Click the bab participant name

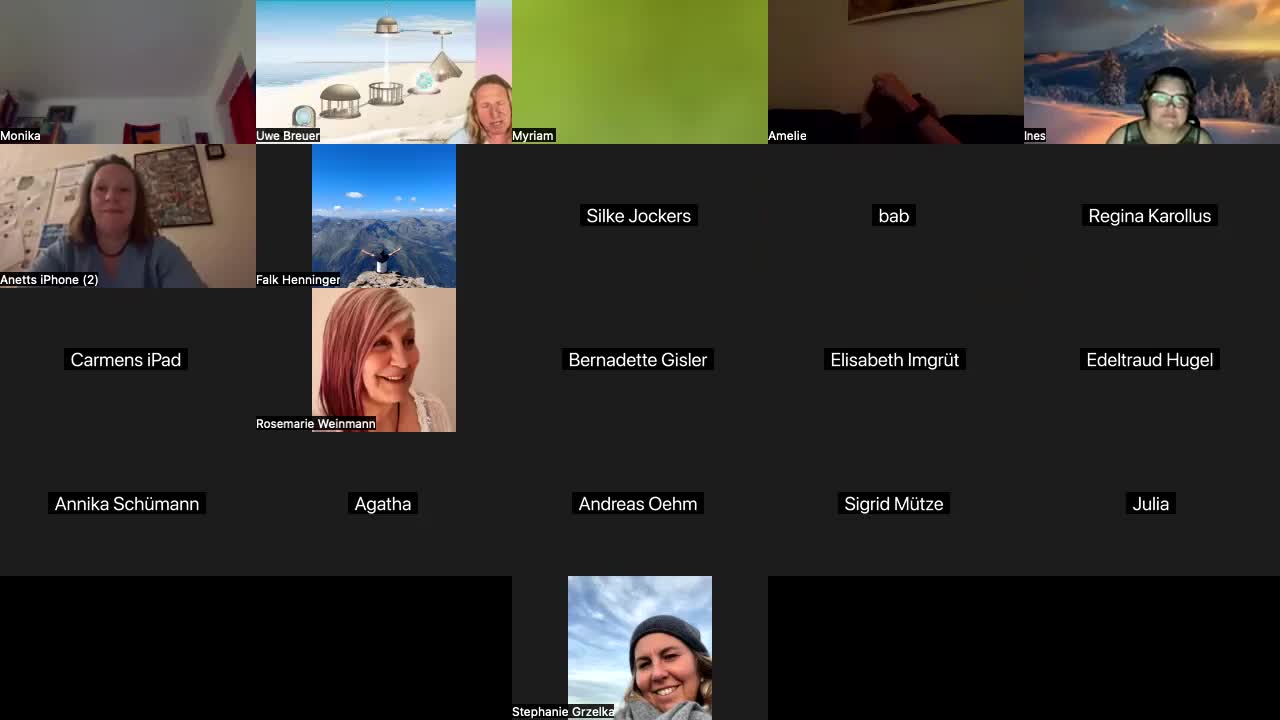(894, 216)
